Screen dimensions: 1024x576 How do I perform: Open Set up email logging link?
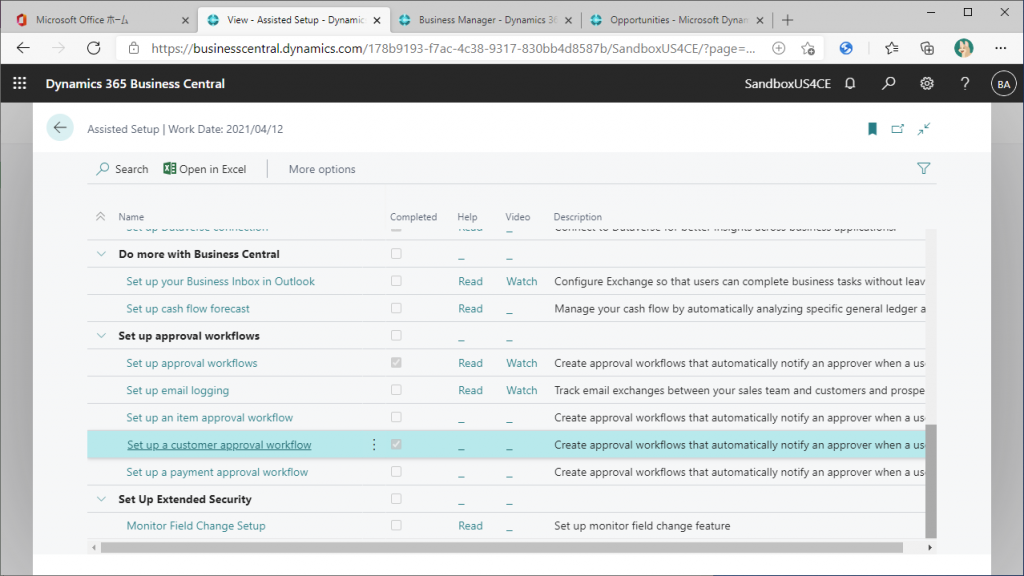[x=178, y=391]
